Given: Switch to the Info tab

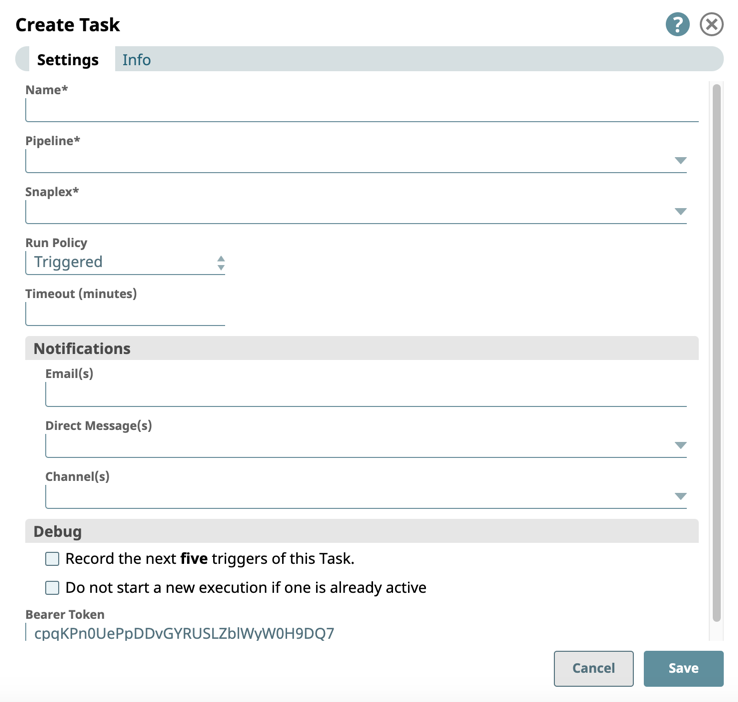Looking at the screenshot, I should pos(136,60).
